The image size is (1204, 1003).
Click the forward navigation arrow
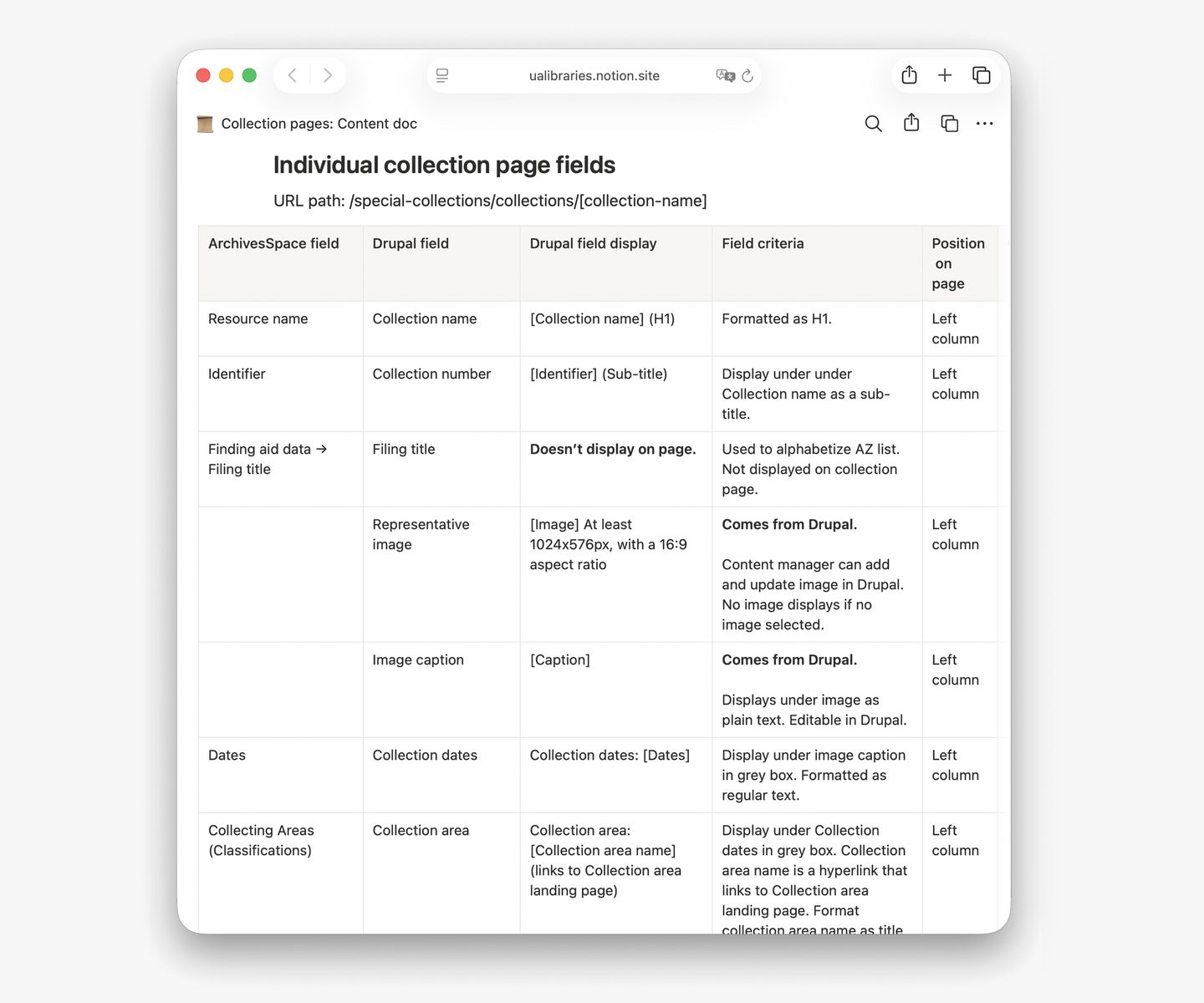[328, 74]
